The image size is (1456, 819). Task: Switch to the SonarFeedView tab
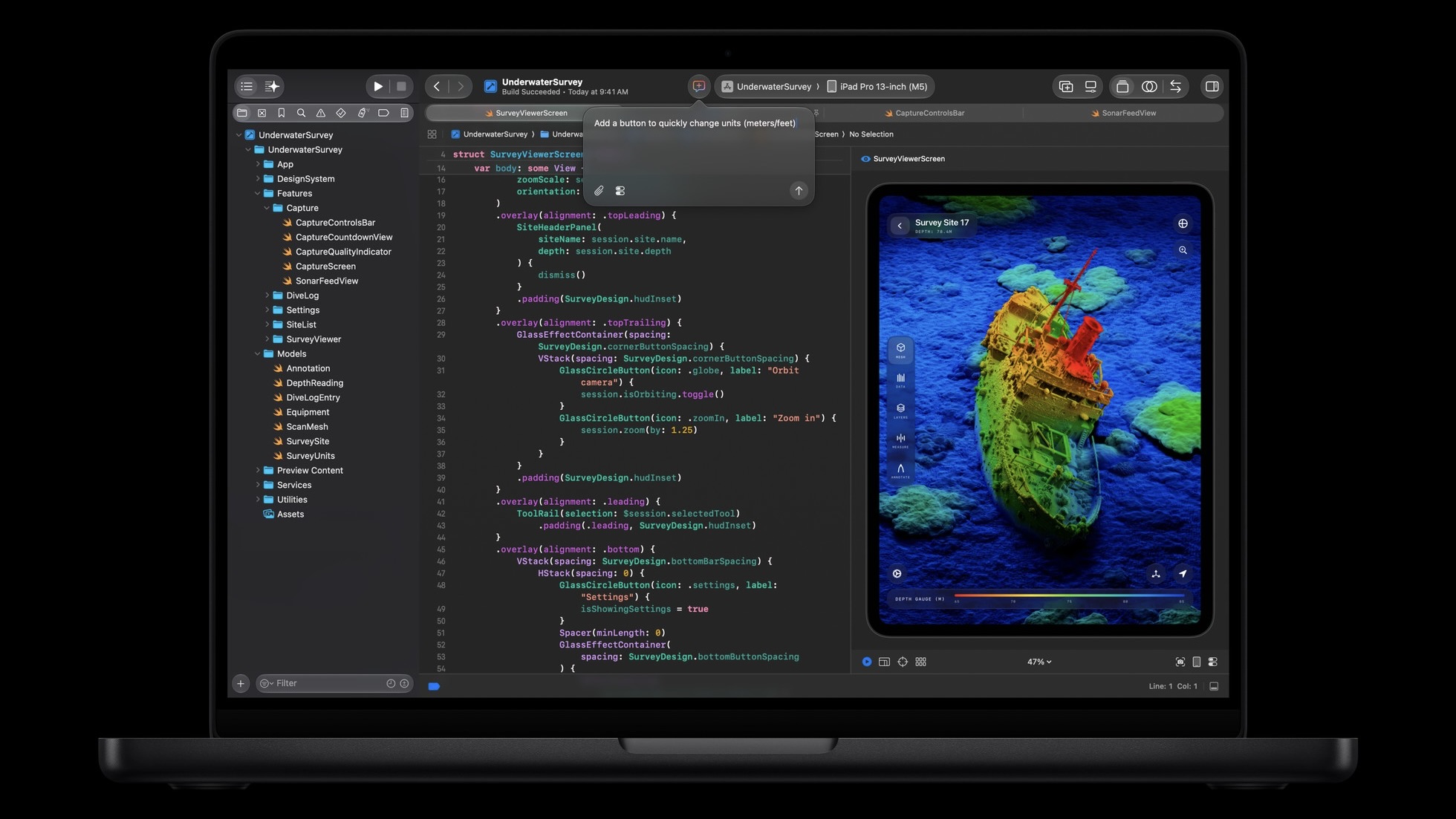tap(1123, 113)
